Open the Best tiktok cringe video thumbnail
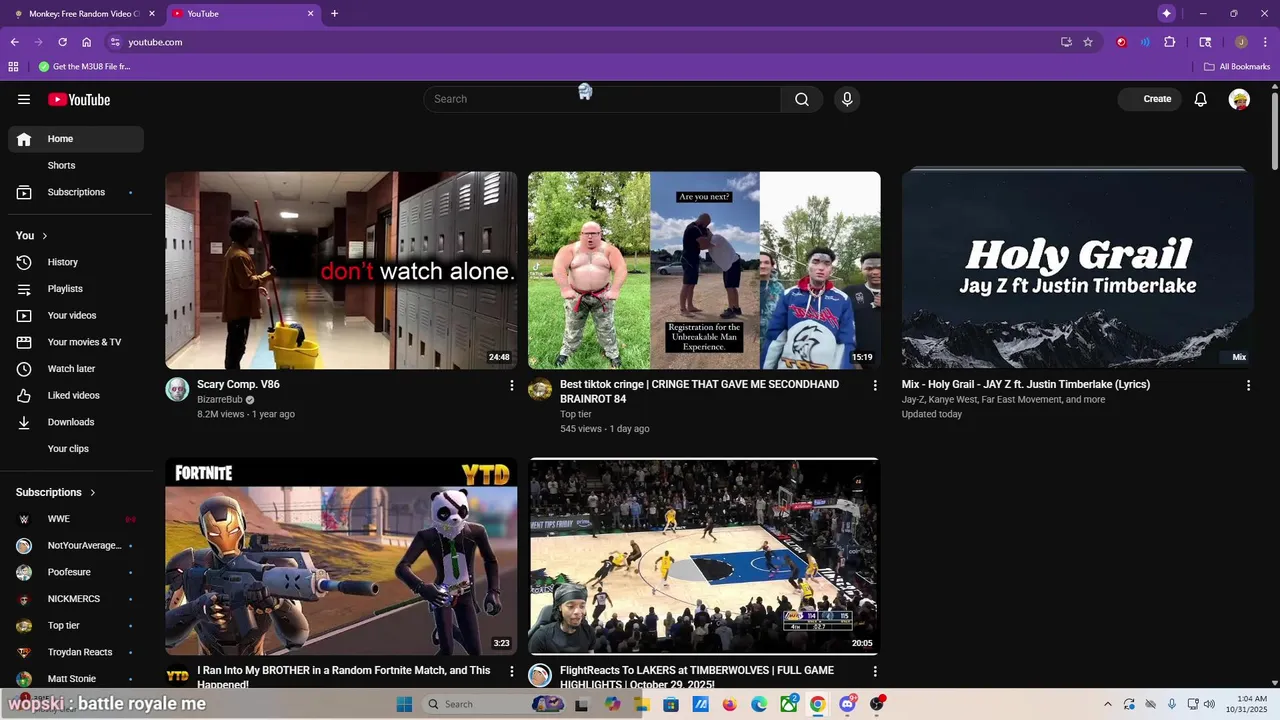Viewport: 1280px width, 720px height. pyautogui.click(x=704, y=270)
